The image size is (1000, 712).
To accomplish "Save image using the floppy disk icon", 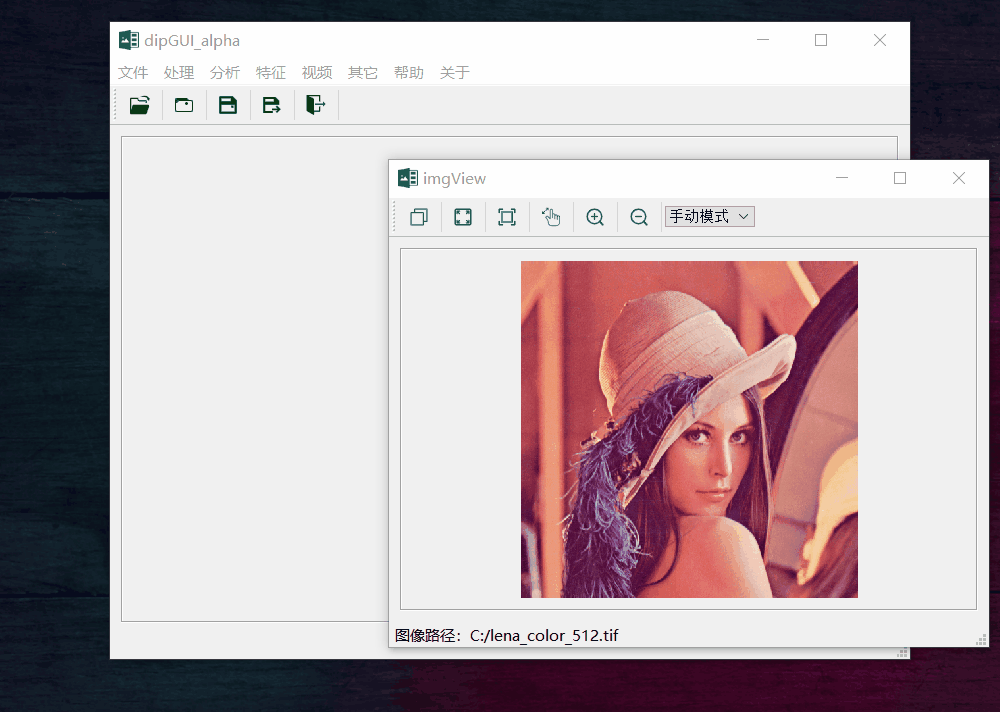I will pyautogui.click(x=228, y=105).
